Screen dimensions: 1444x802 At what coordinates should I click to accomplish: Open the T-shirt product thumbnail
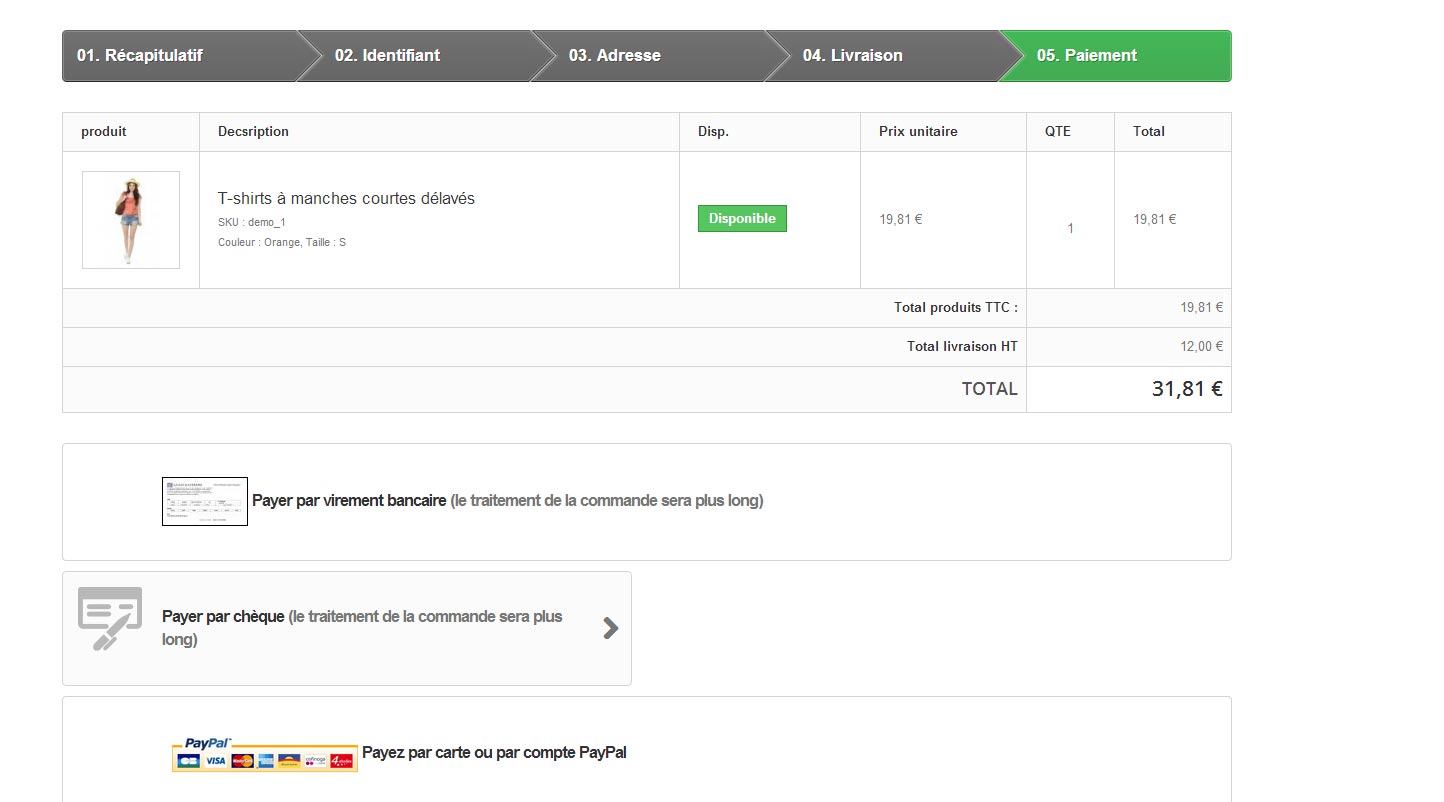(131, 220)
